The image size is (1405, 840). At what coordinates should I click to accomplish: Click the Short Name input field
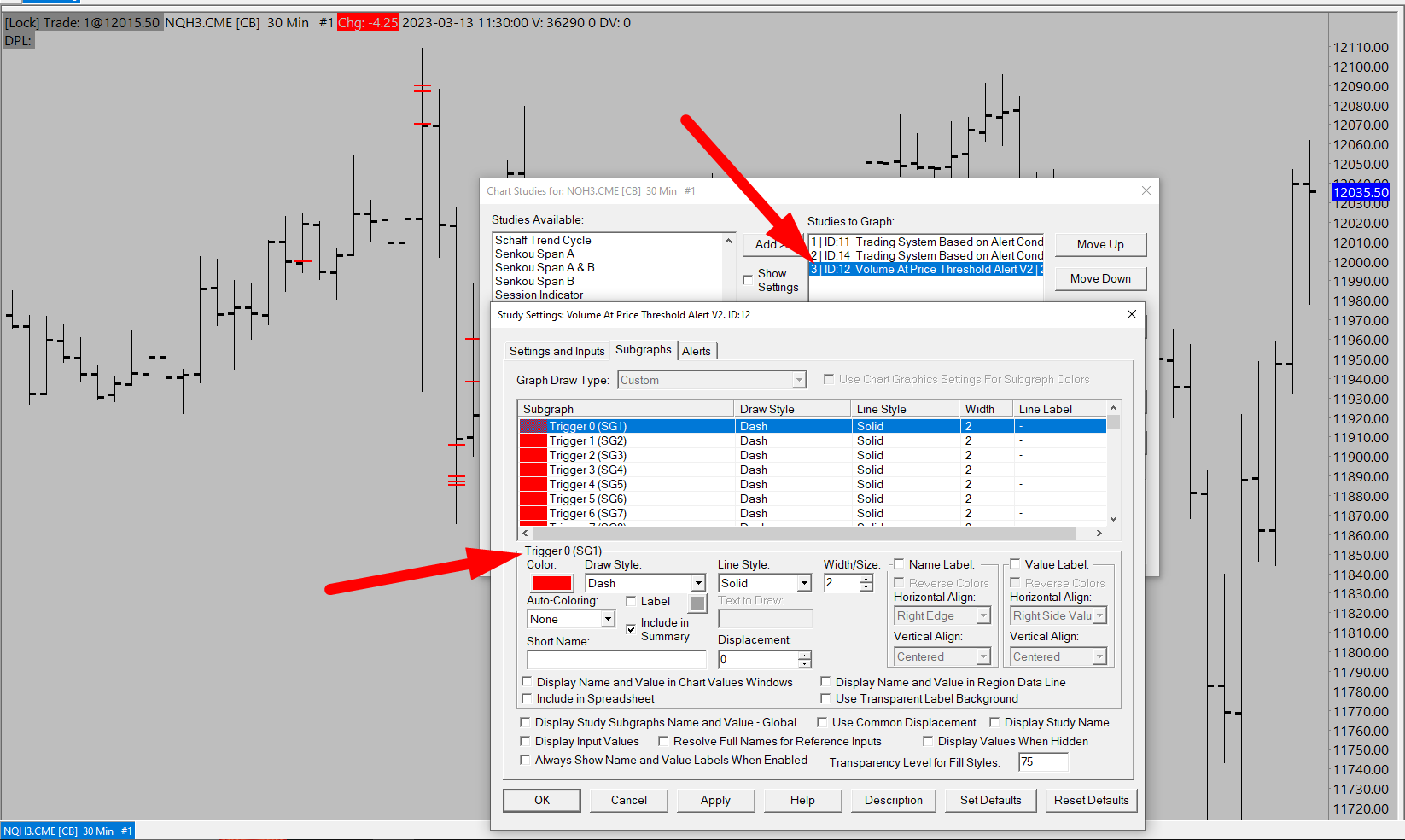pyautogui.click(x=616, y=659)
